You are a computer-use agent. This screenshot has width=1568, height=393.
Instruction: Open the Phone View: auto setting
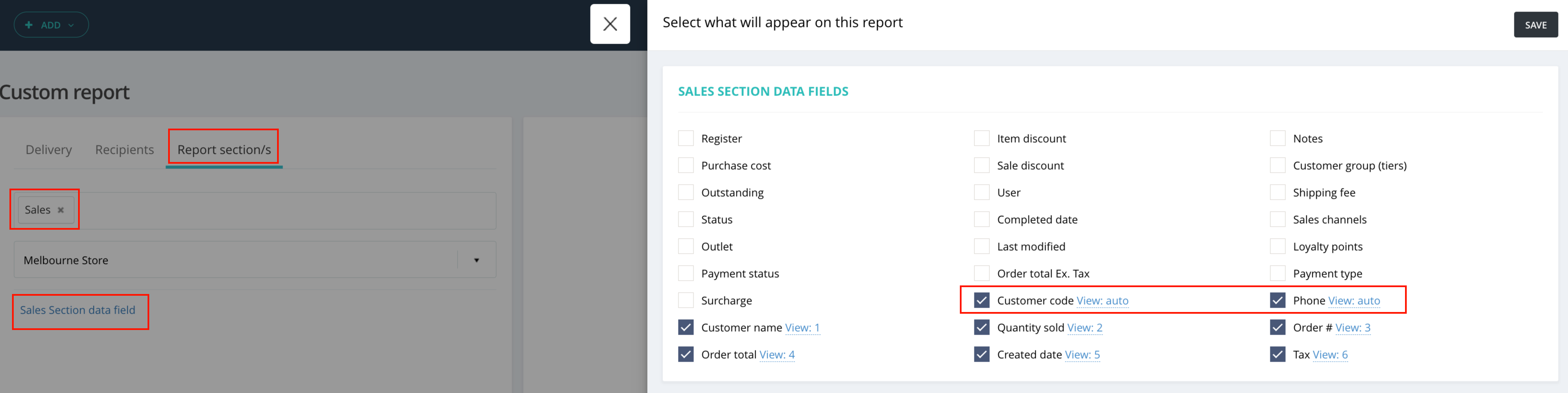[x=1354, y=300]
